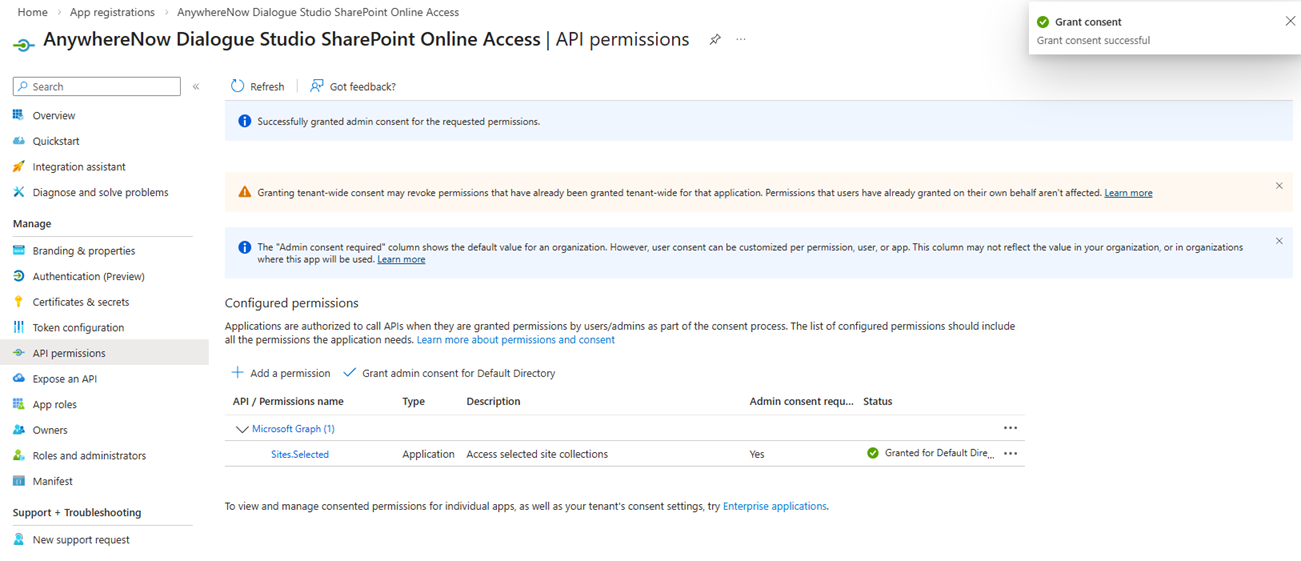The height and width of the screenshot is (561, 1301).
Task: Open ellipsis menu for Sites.Selected row
Action: pyautogui.click(x=1010, y=454)
